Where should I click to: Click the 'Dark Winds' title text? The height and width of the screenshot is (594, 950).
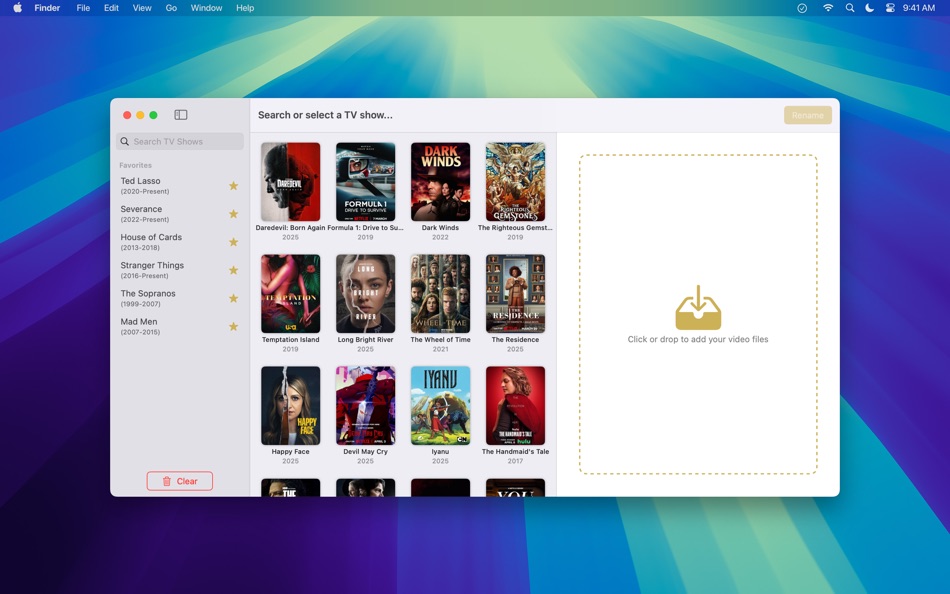[440, 228]
